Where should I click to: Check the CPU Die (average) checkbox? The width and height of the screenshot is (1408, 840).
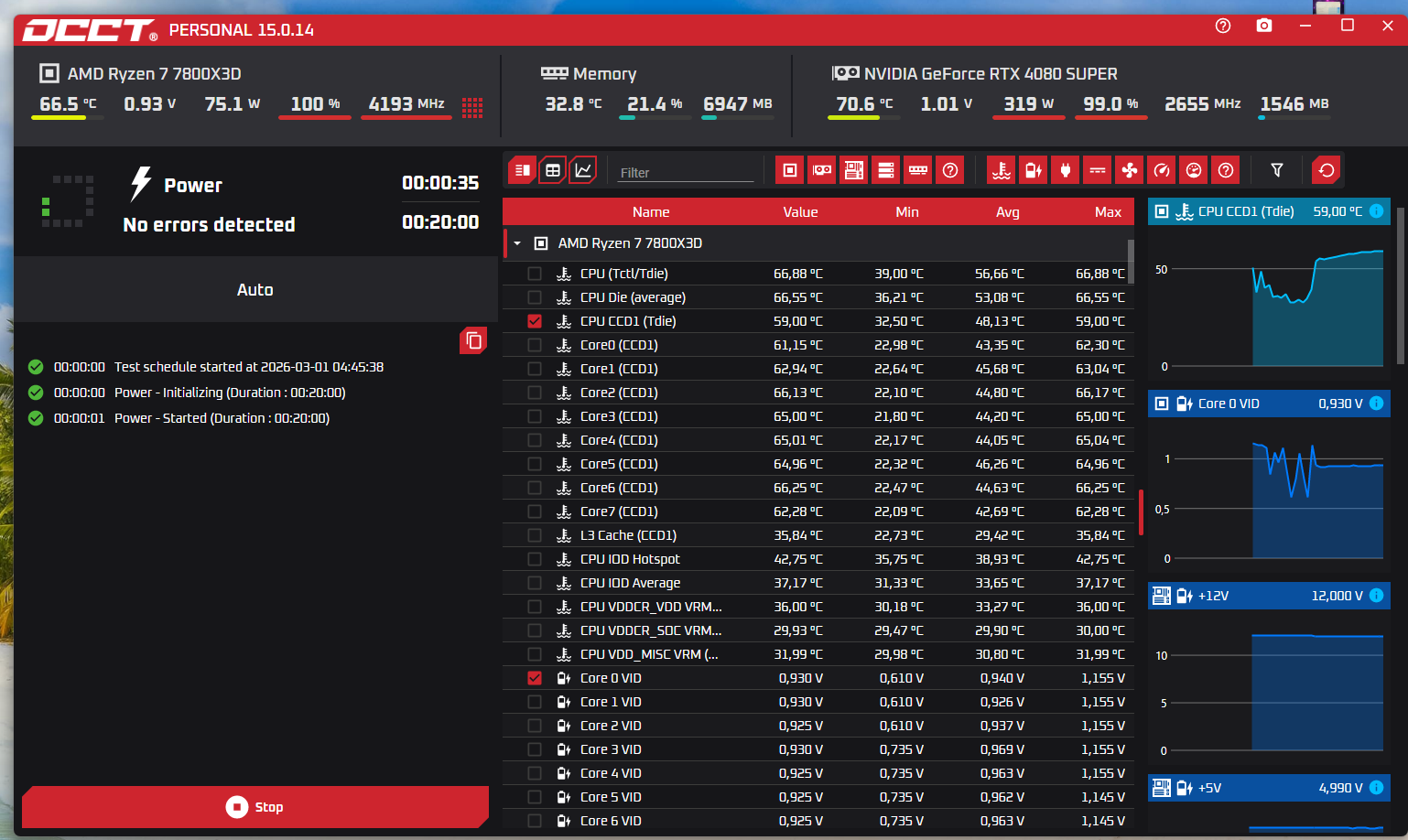coord(535,297)
